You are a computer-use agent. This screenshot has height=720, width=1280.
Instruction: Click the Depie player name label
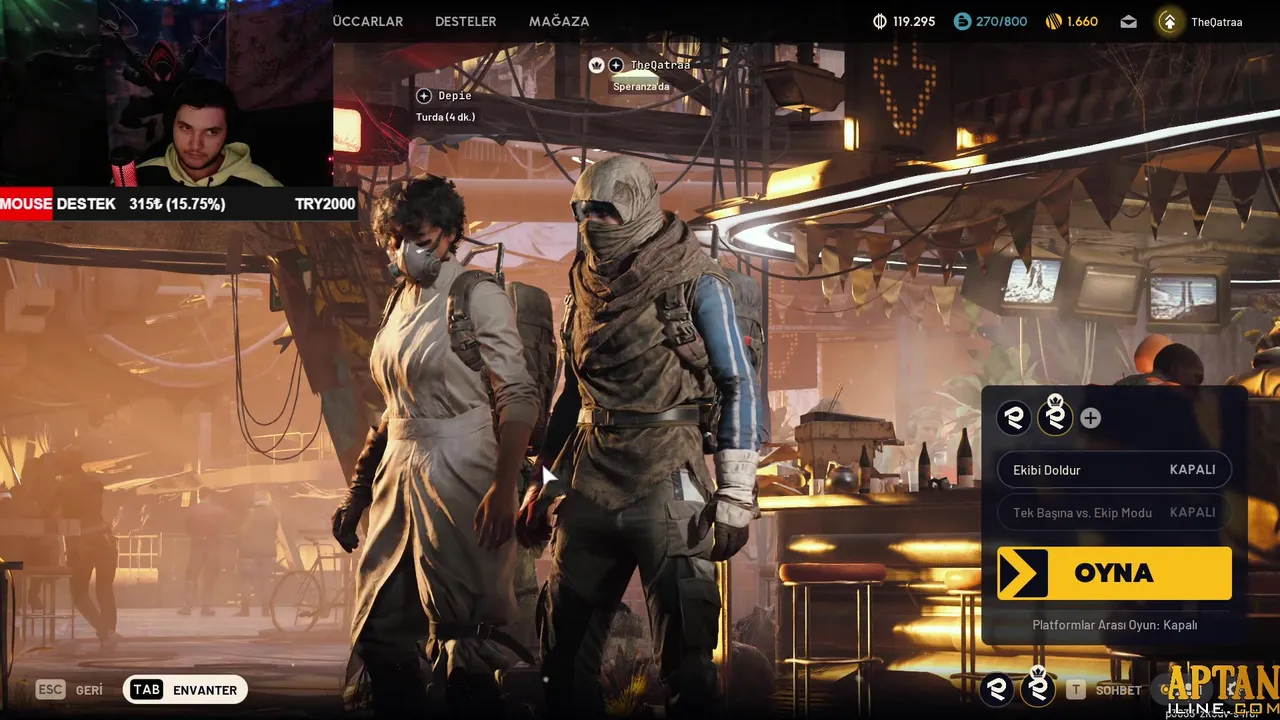coord(455,96)
